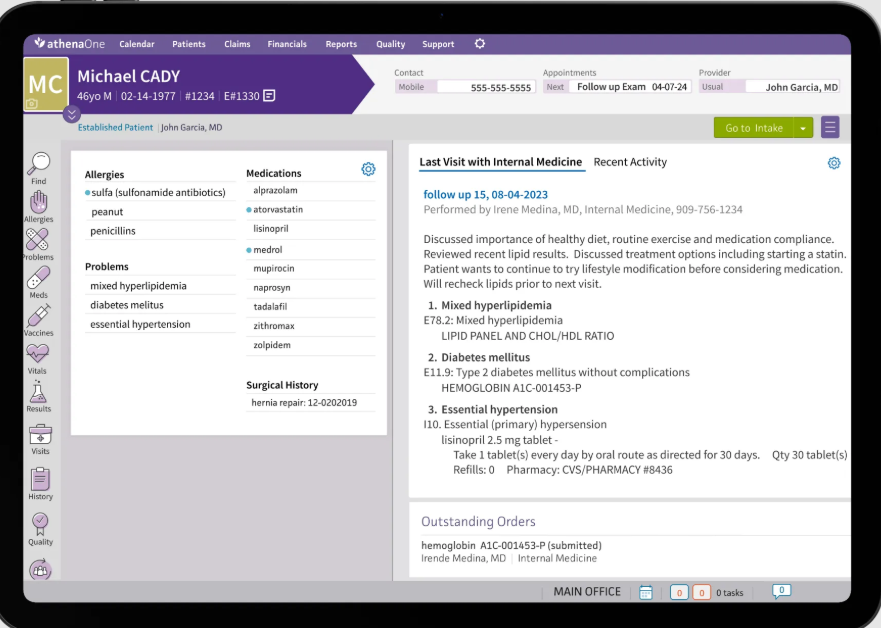The image size is (881, 628).
Task: Open the Go to Intake dropdown arrow
Action: (803, 128)
